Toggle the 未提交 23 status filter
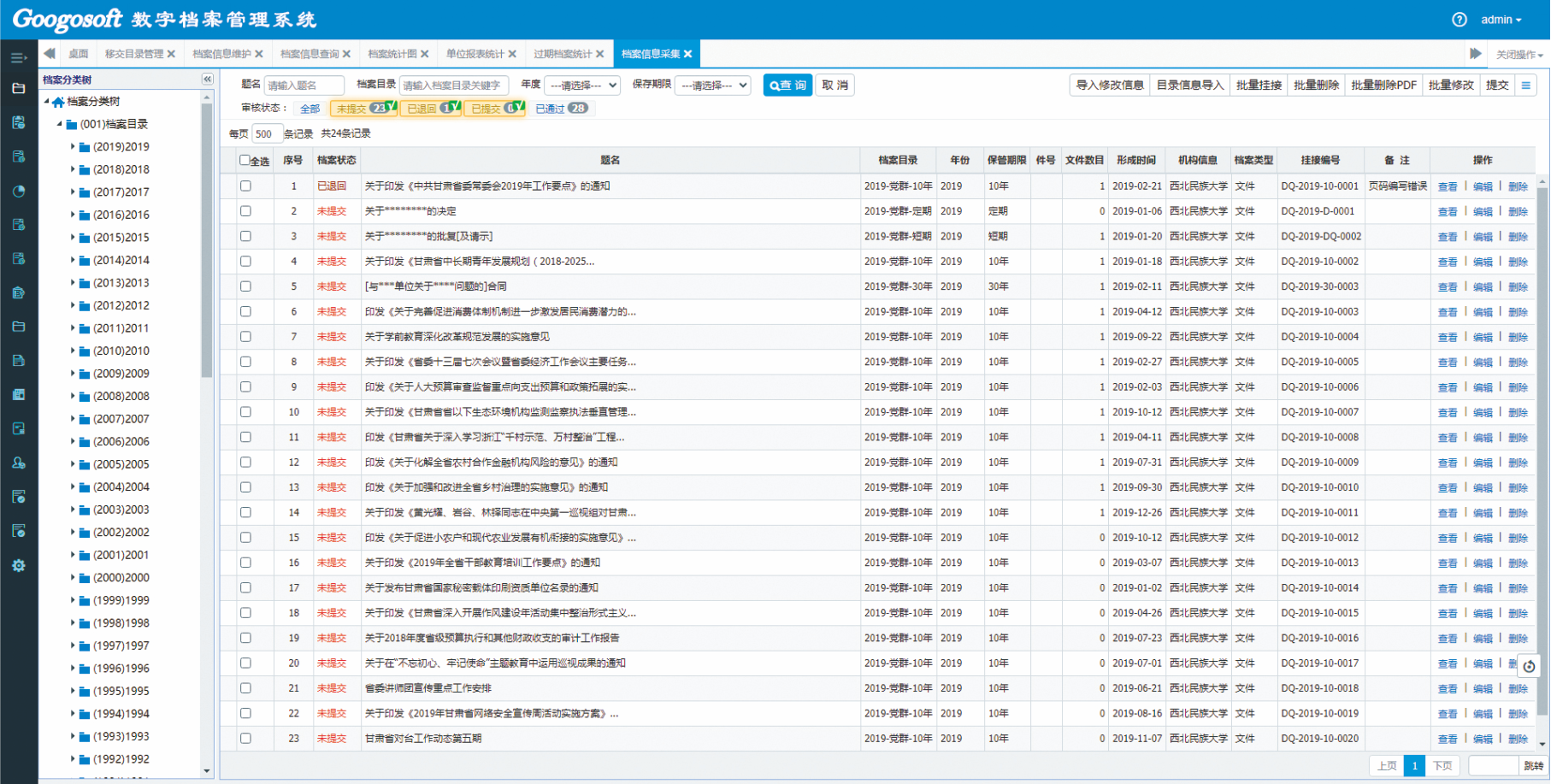The height and width of the screenshot is (784, 1551). (363, 109)
